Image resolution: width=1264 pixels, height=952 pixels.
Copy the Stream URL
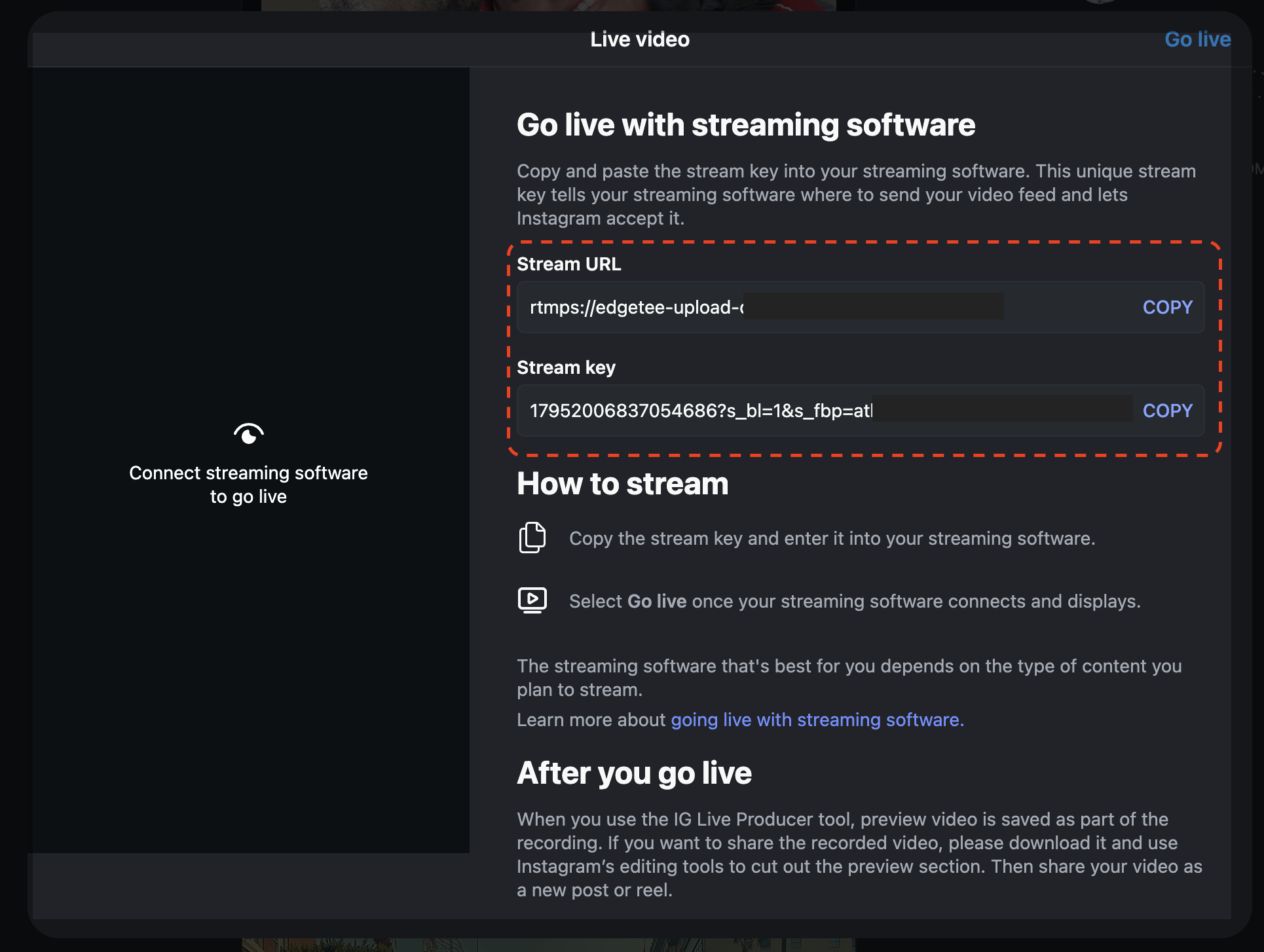pyautogui.click(x=1167, y=307)
